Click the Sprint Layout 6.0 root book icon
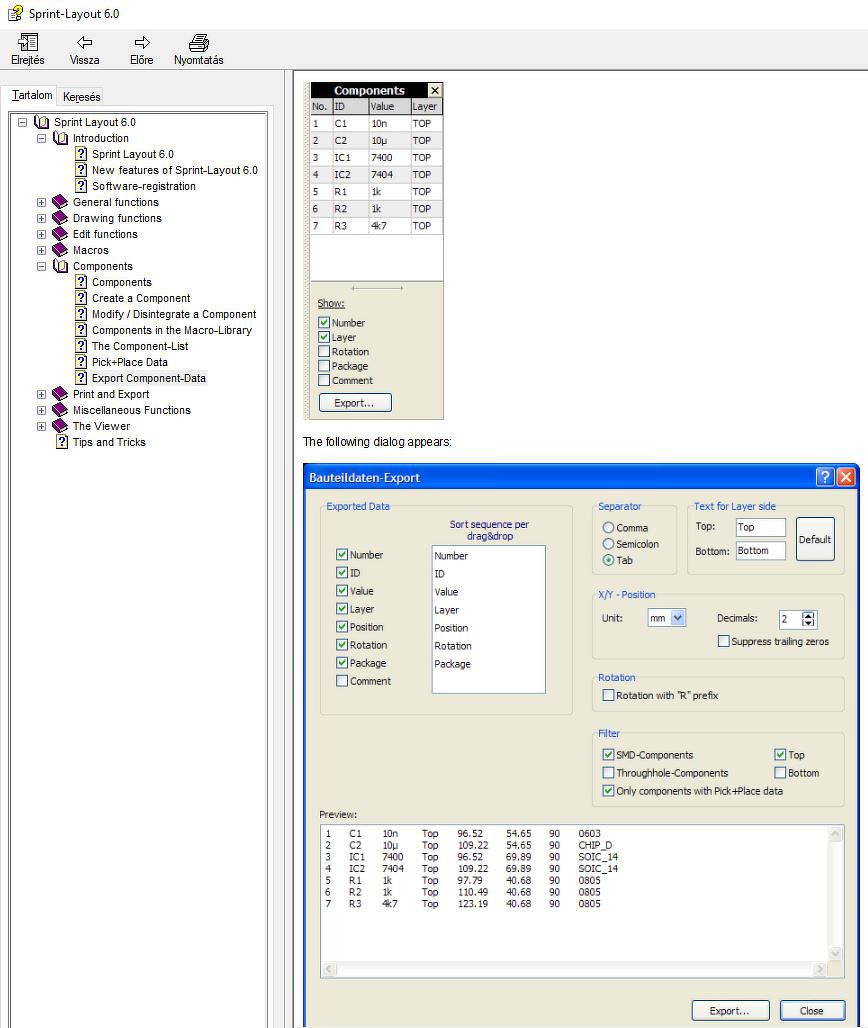 point(41,122)
